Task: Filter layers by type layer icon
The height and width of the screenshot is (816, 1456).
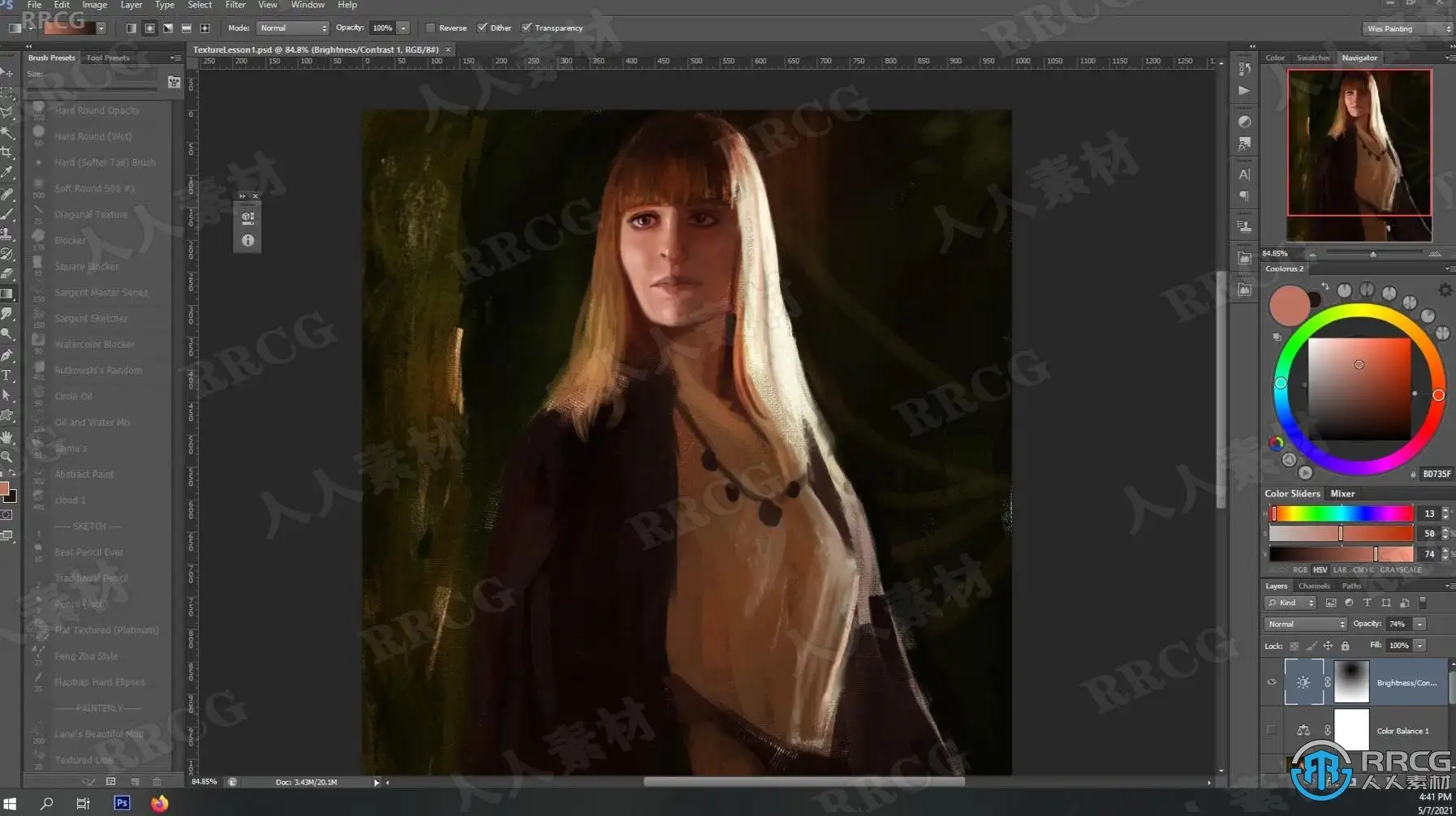Action: point(1368,603)
